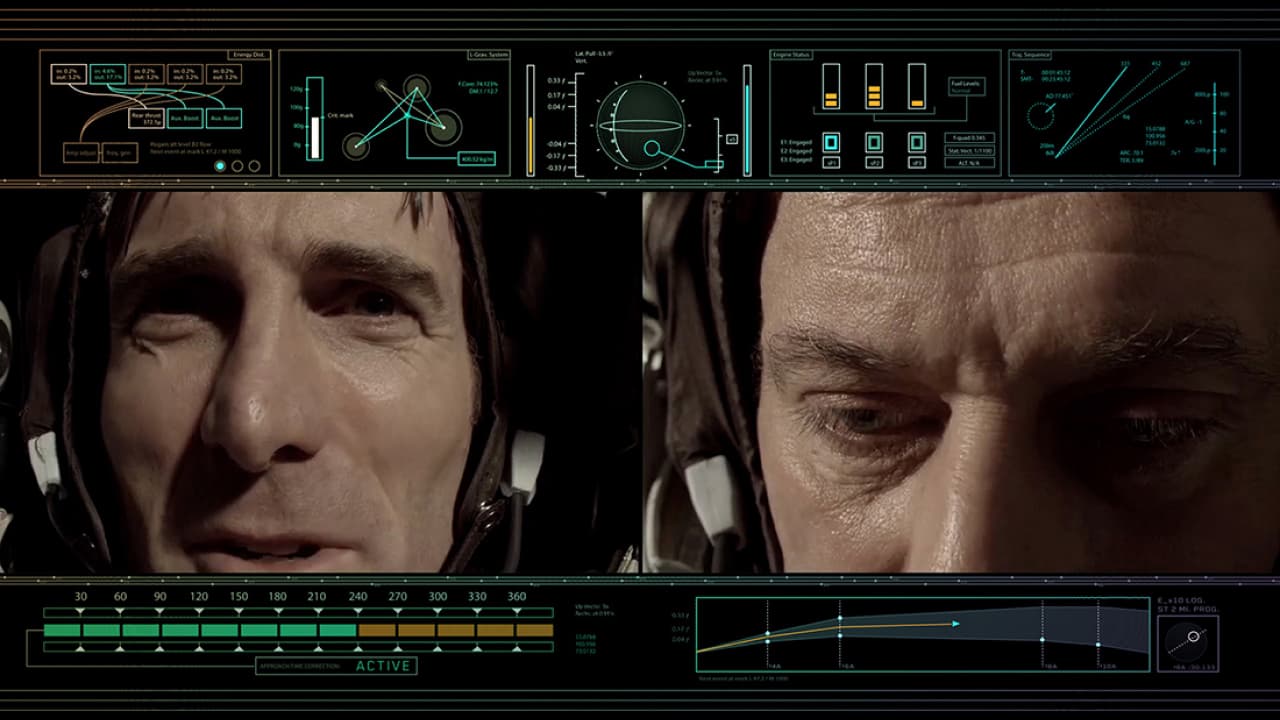
Task: Click the arrowhead on the orange trajectory line
Action: point(956,623)
